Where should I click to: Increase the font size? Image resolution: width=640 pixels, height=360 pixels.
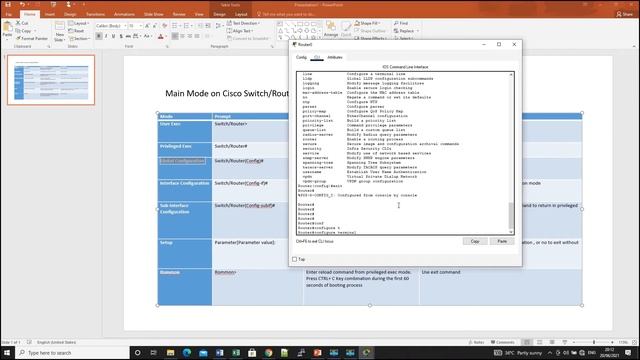(x=147, y=26)
